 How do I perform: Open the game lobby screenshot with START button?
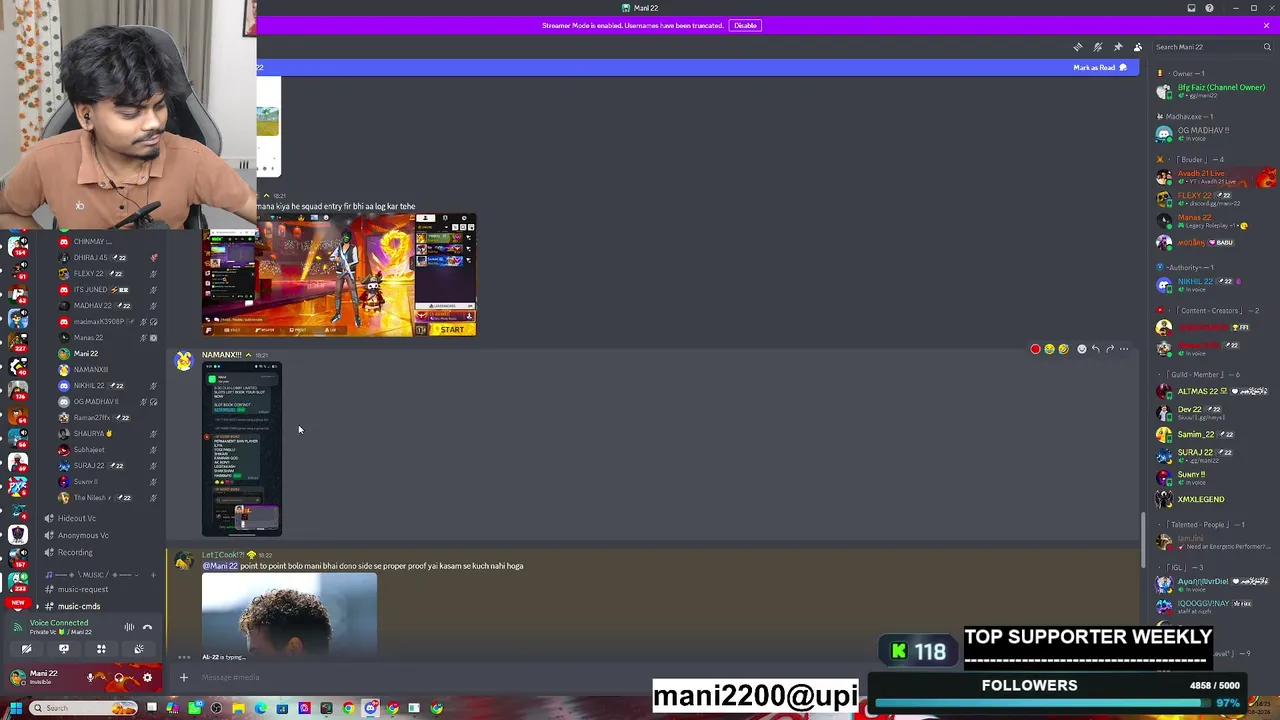(x=339, y=274)
